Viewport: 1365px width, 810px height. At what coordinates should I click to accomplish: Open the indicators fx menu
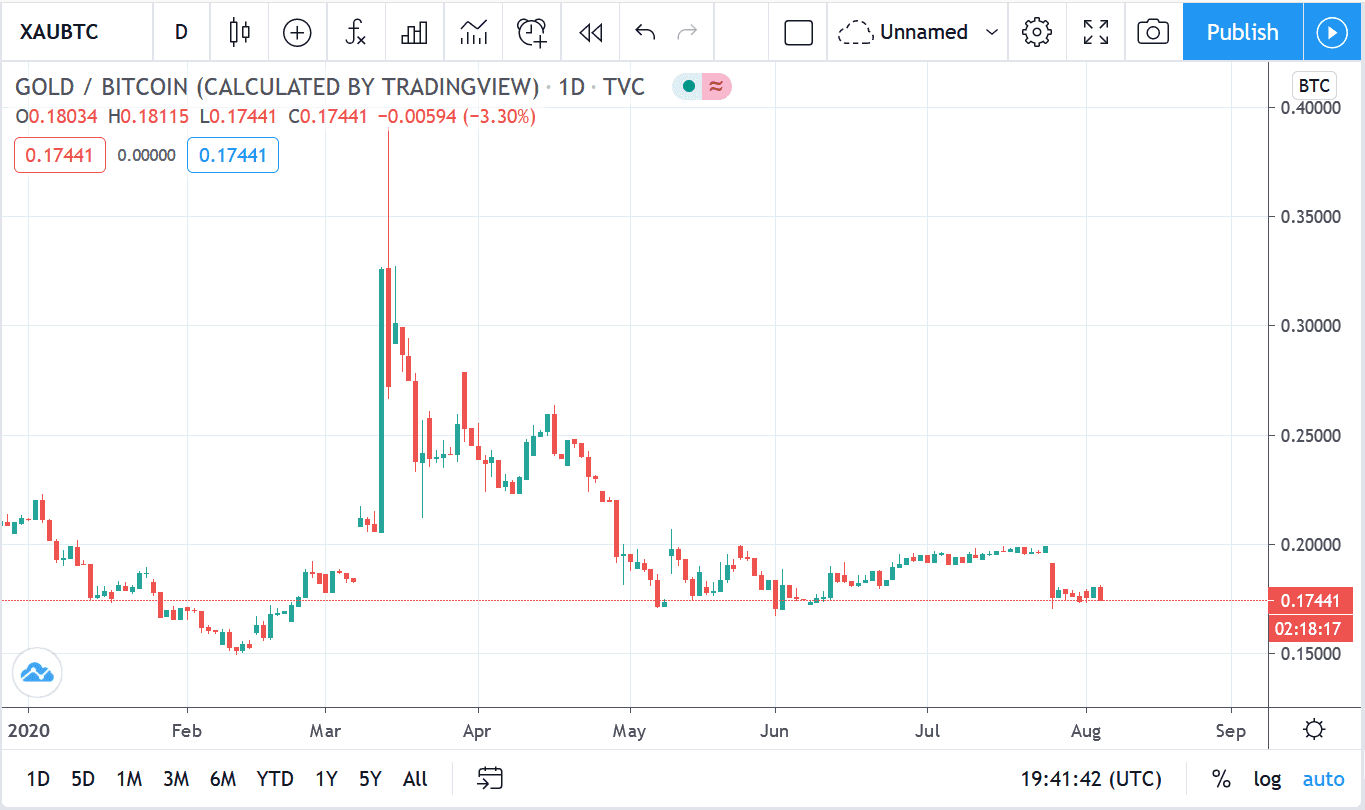click(x=355, y=32)
